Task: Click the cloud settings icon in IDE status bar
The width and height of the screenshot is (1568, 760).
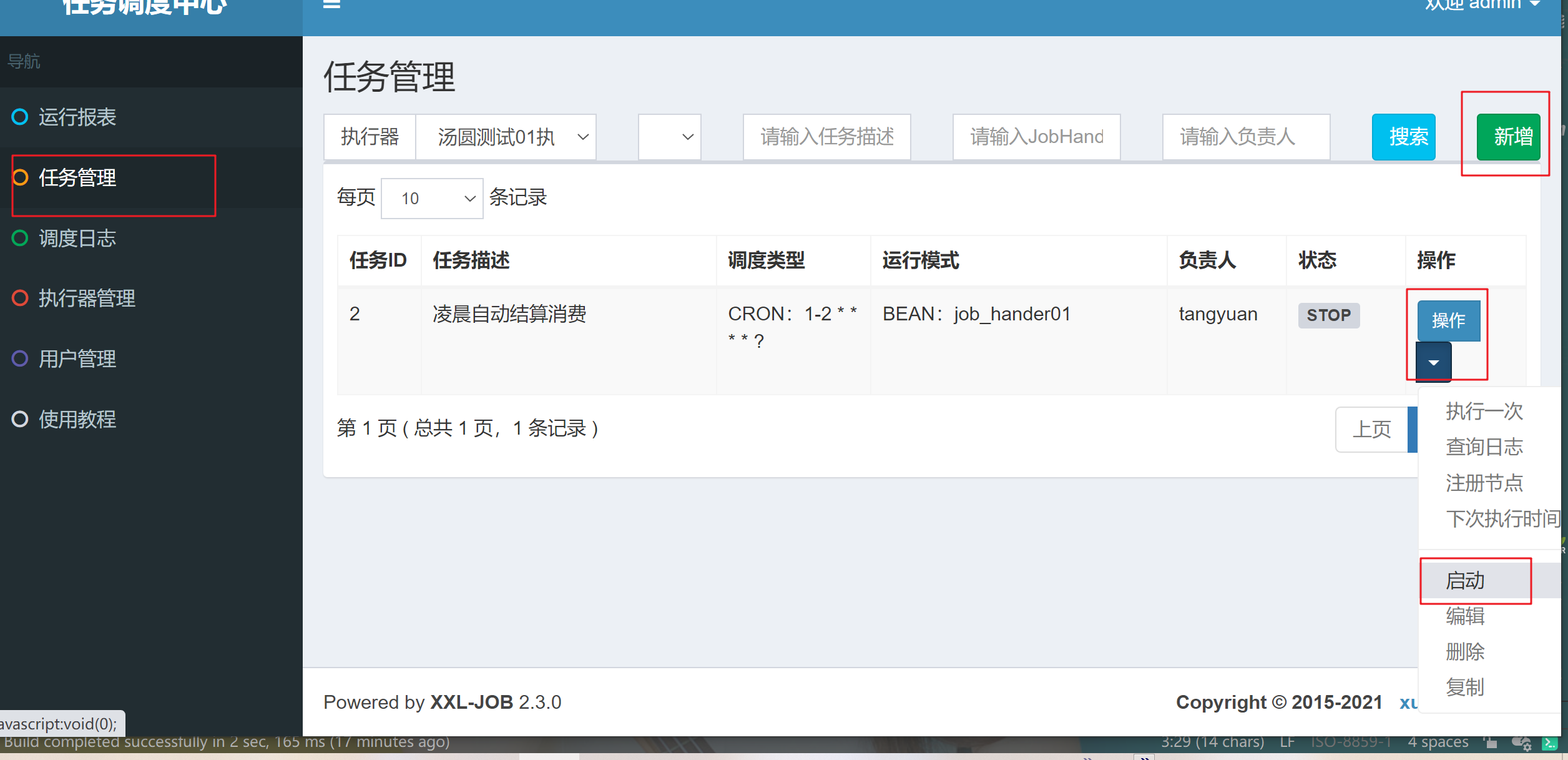Action: pos(1521,743)
